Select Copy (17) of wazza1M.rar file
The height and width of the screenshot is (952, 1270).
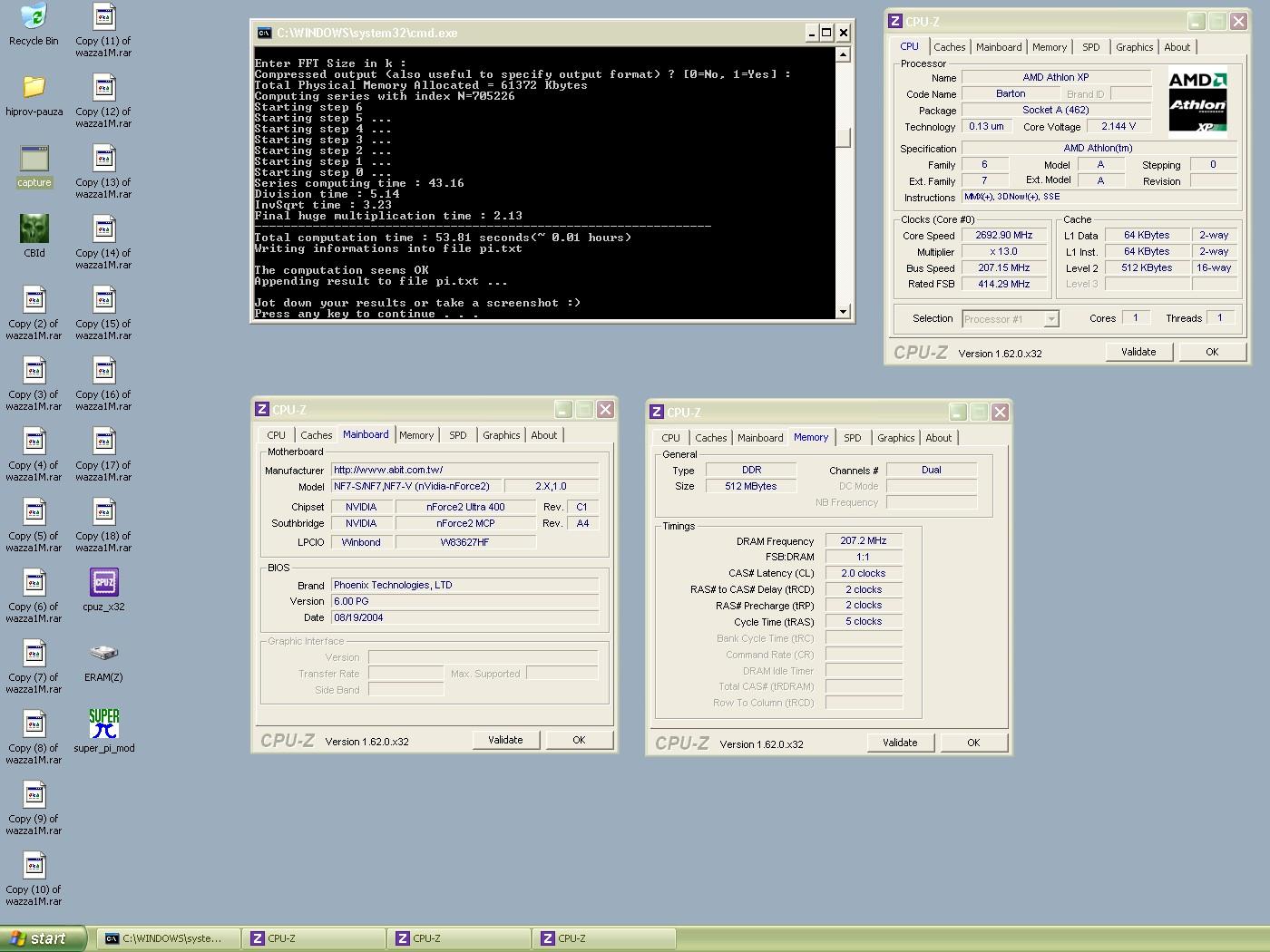(x=103, y=454)
